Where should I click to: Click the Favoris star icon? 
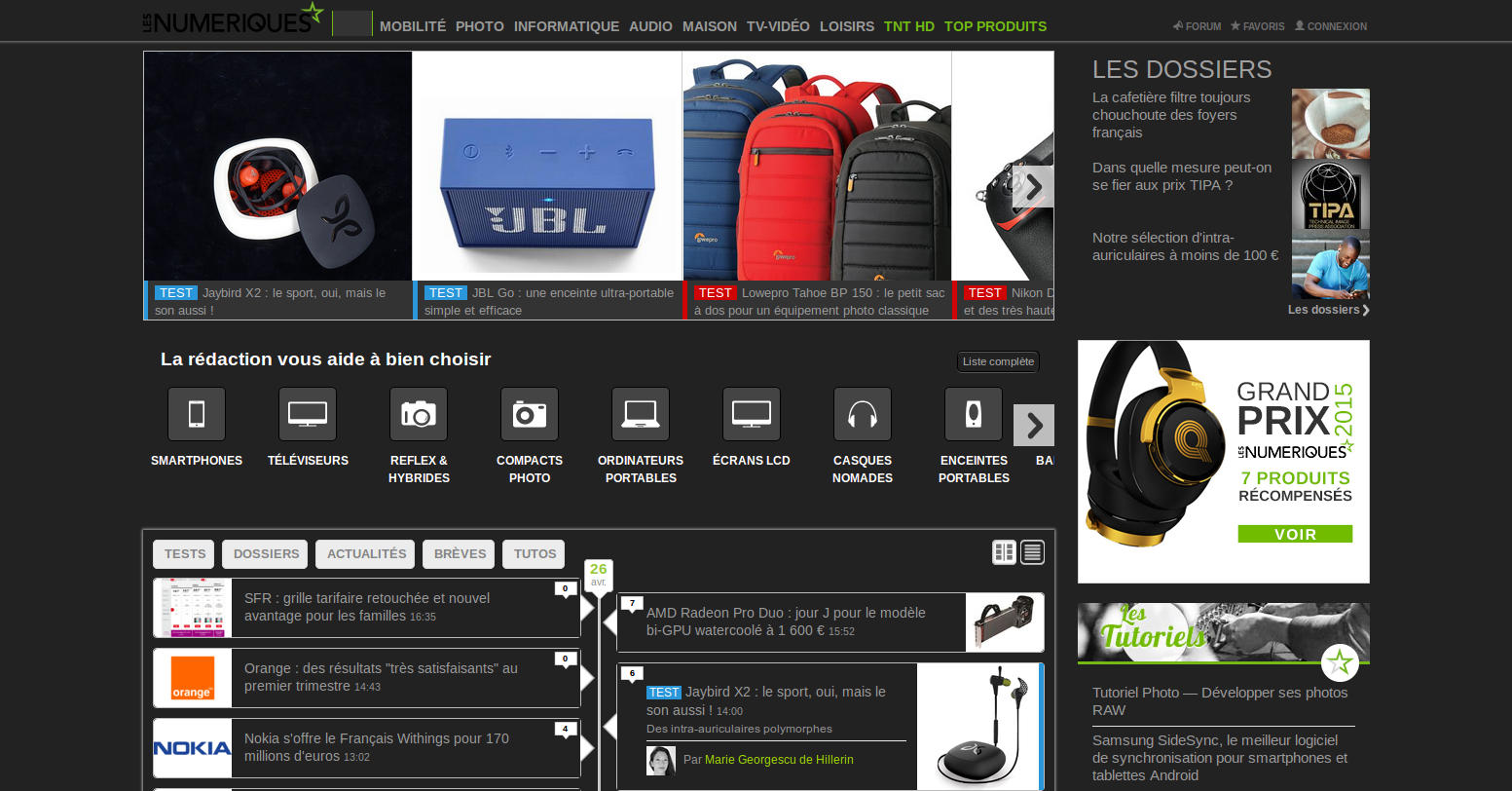pos(1235,26)
